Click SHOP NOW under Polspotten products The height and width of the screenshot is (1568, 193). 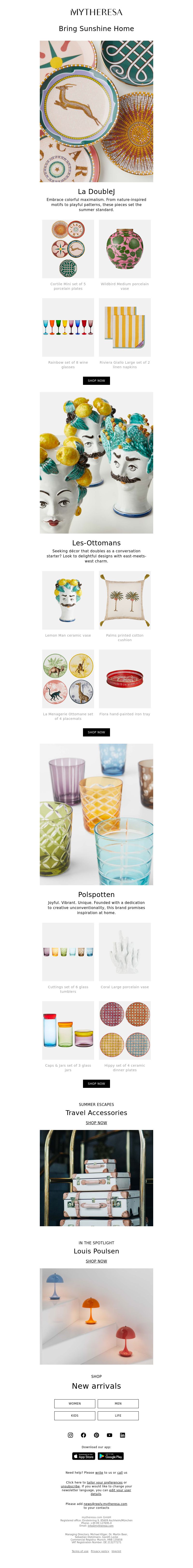(x=96, y=1084)
